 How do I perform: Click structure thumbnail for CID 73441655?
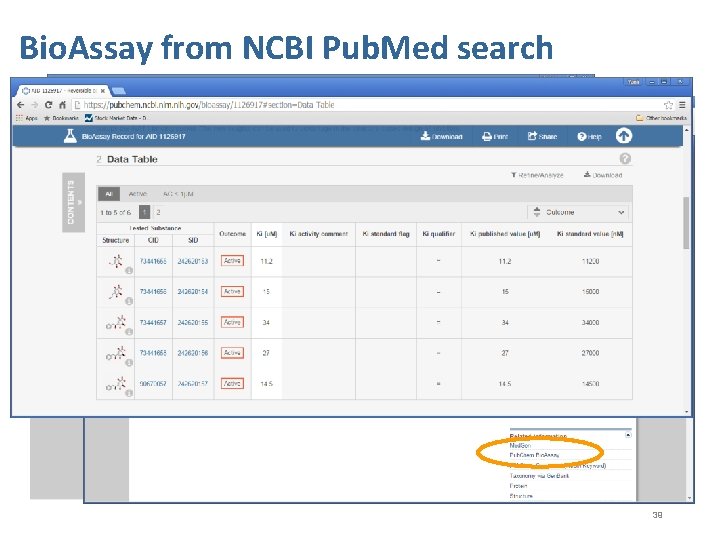116,261
